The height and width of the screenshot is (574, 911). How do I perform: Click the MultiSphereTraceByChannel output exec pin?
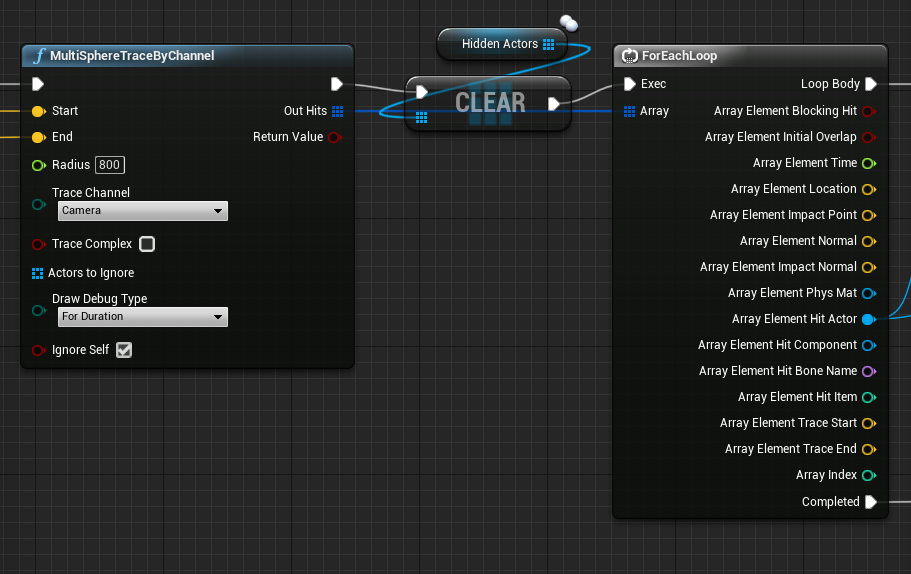tap(336, 84)
